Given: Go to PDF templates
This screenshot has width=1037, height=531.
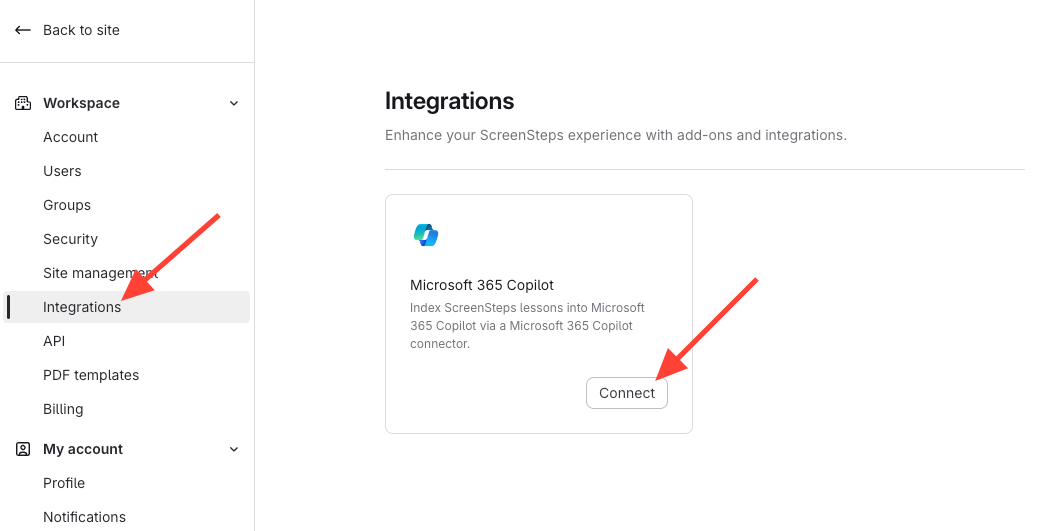Looking at the screenshot, I should tap(91, 375).
